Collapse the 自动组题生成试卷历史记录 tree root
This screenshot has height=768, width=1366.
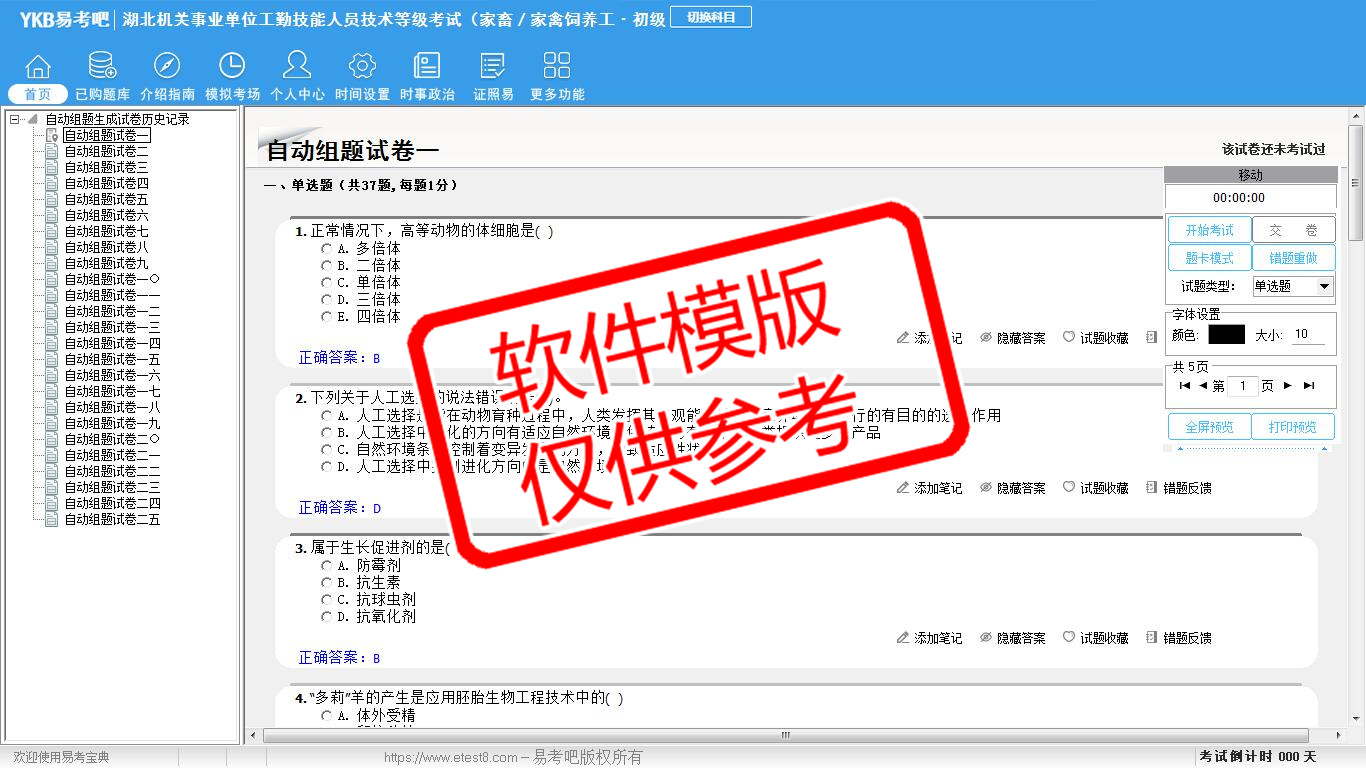click(x=15, y=120)
